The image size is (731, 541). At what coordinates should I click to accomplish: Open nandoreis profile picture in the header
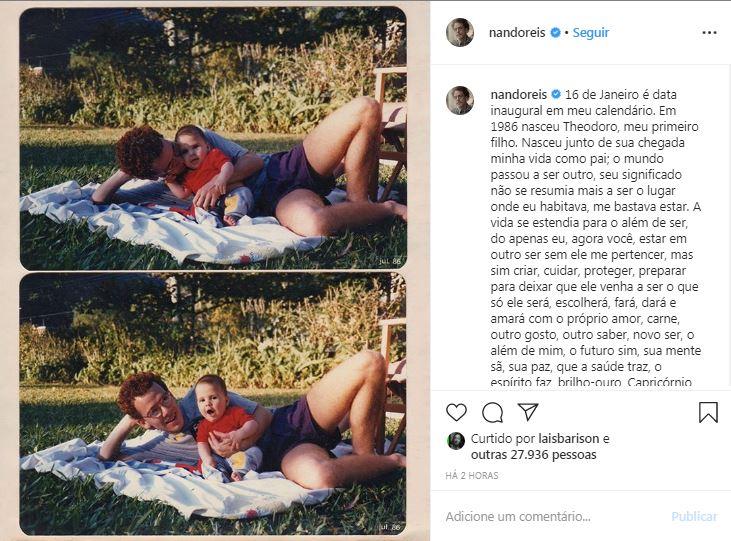[460, 33]
